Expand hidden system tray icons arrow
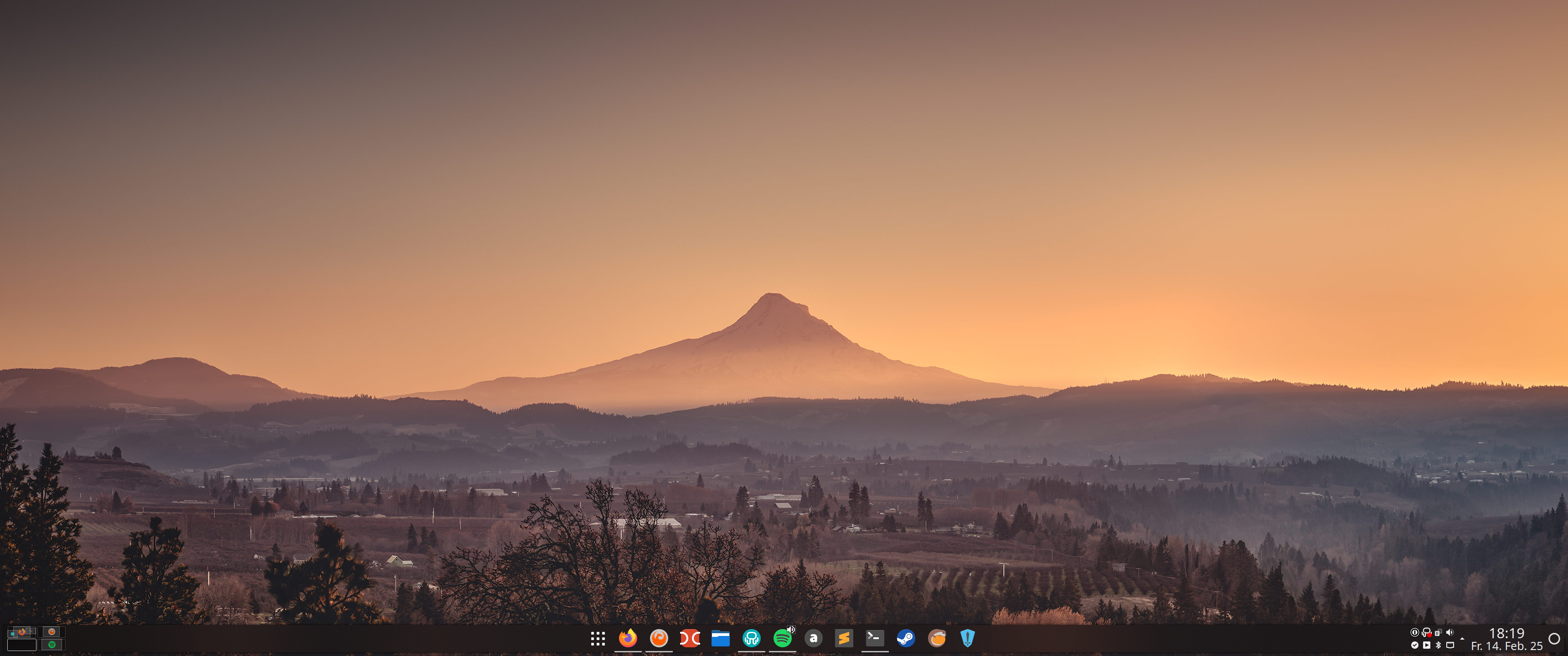 1462,639
